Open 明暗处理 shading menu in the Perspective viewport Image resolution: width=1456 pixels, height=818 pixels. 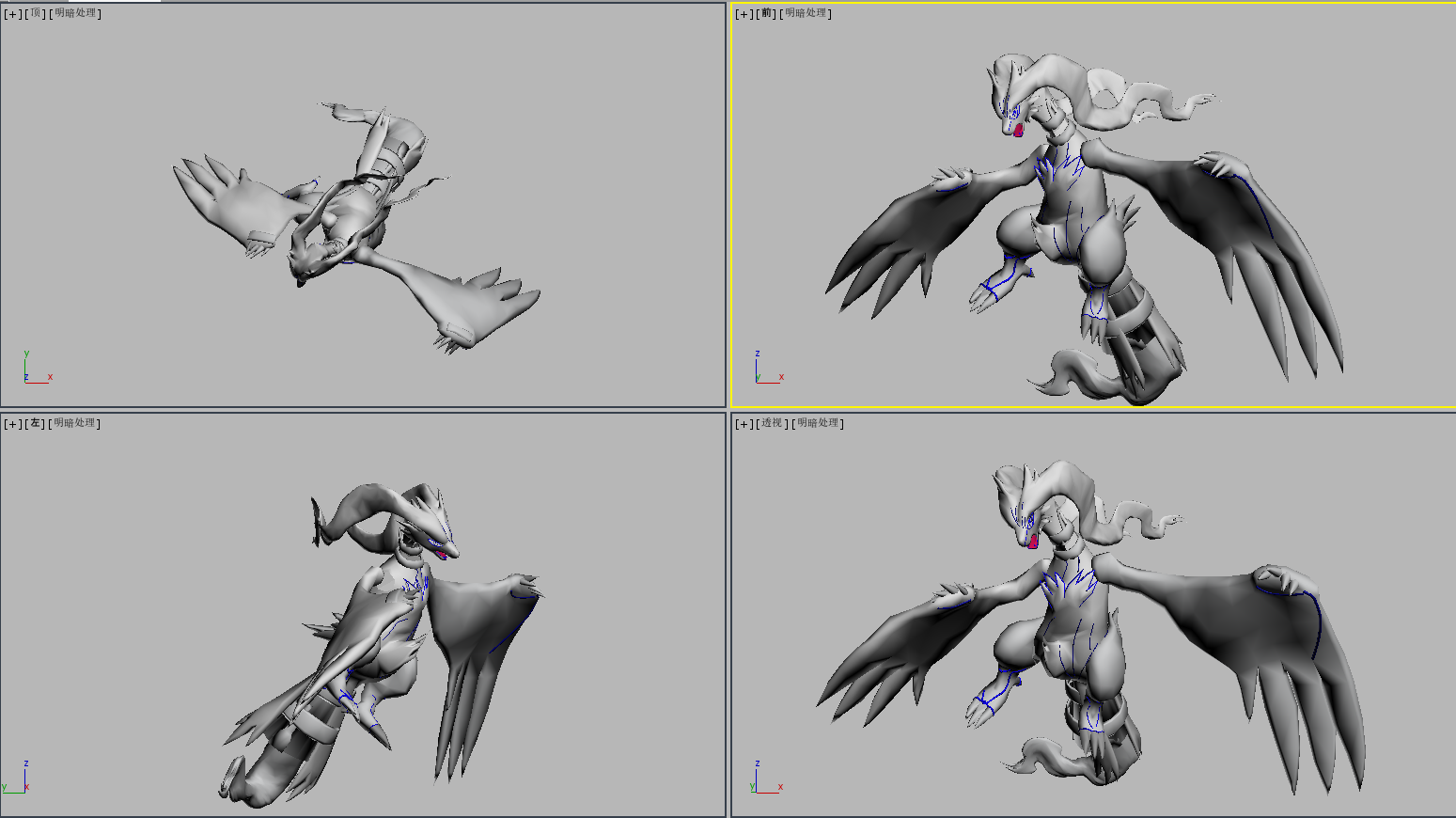818,424
